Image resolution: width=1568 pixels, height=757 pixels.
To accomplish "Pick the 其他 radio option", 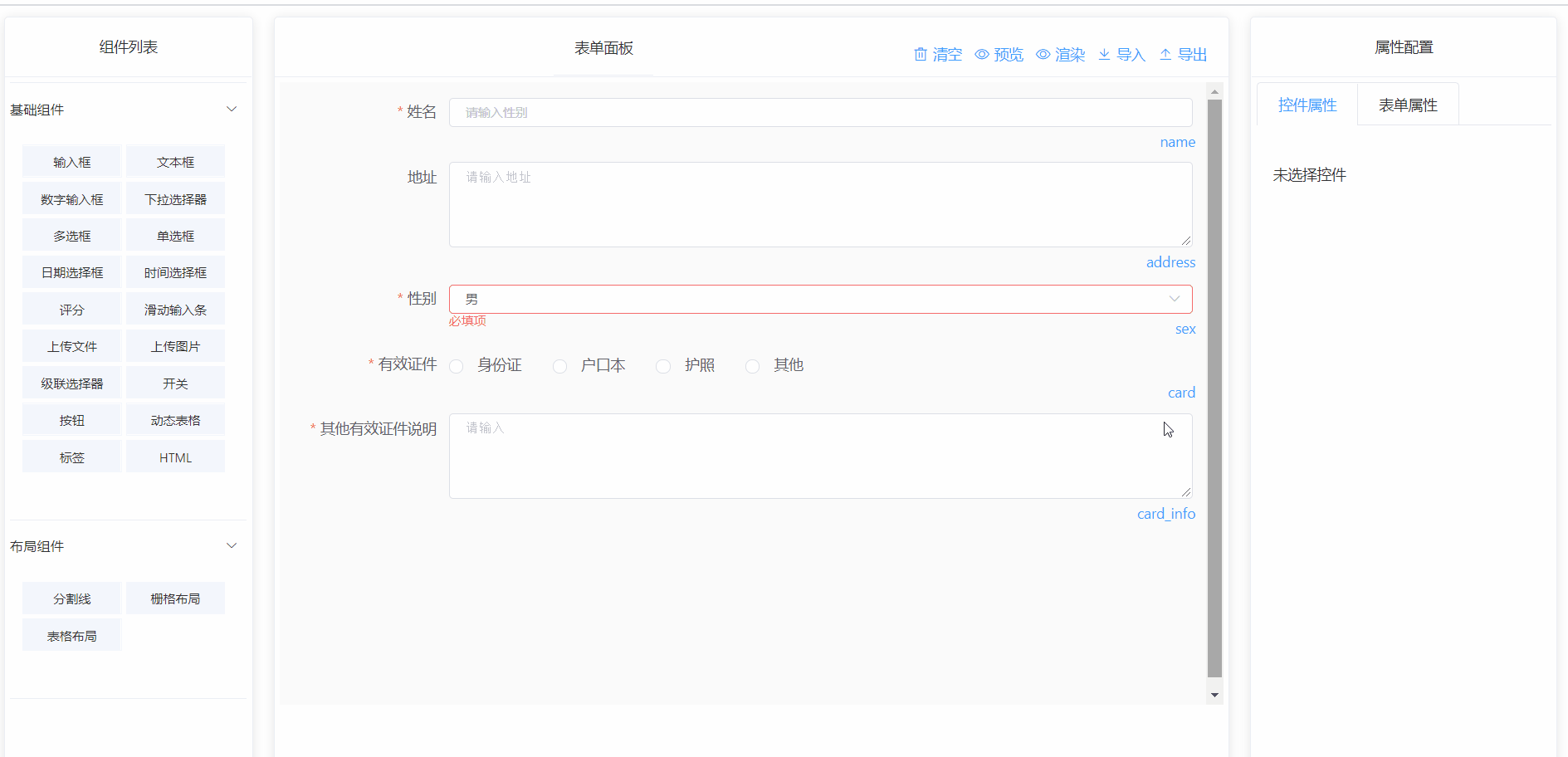I will coord(753,366).
